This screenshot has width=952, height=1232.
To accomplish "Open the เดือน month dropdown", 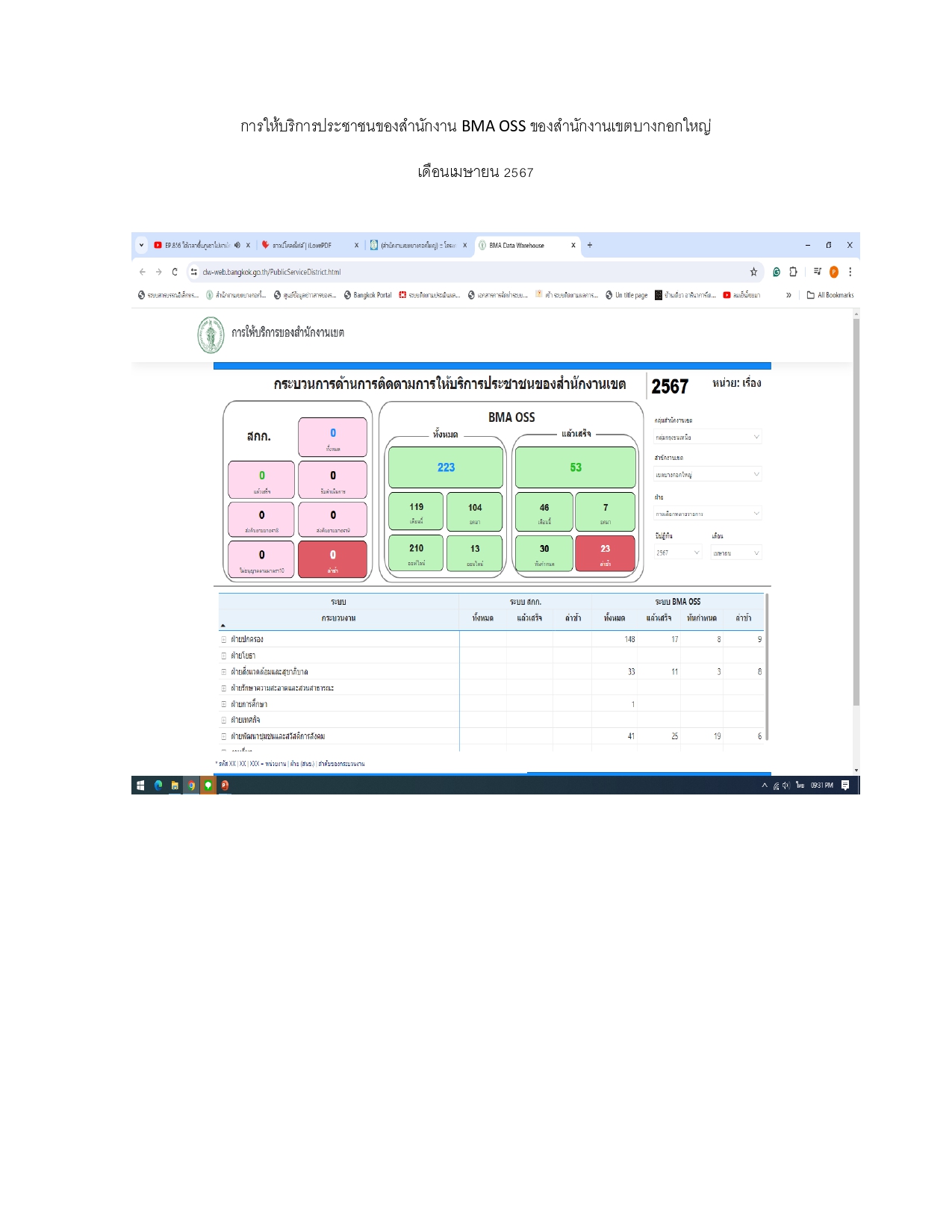I will pyautogui.click(x=735, y=553).
